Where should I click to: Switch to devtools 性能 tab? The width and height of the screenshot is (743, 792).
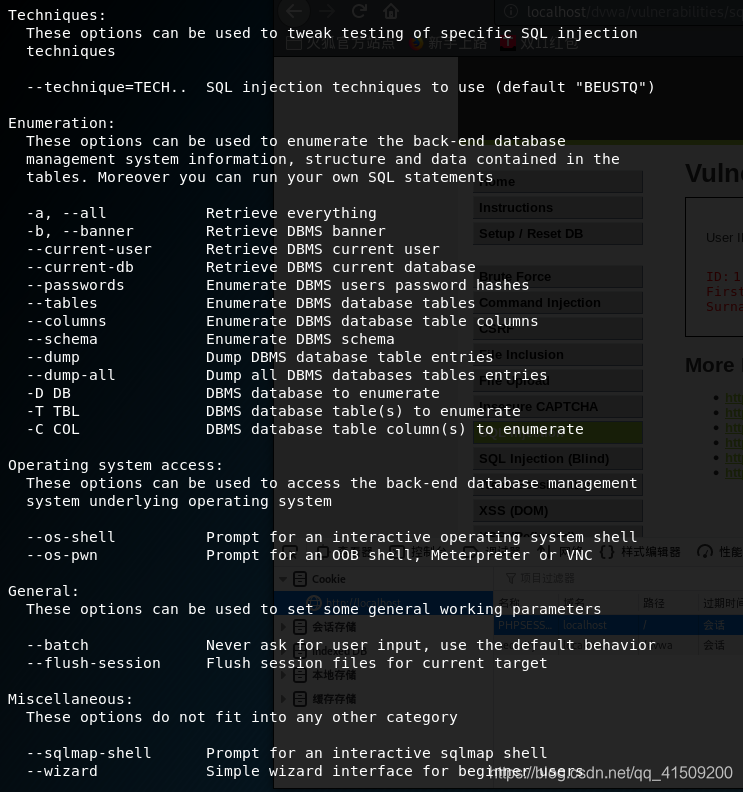(x=720, y=552)
